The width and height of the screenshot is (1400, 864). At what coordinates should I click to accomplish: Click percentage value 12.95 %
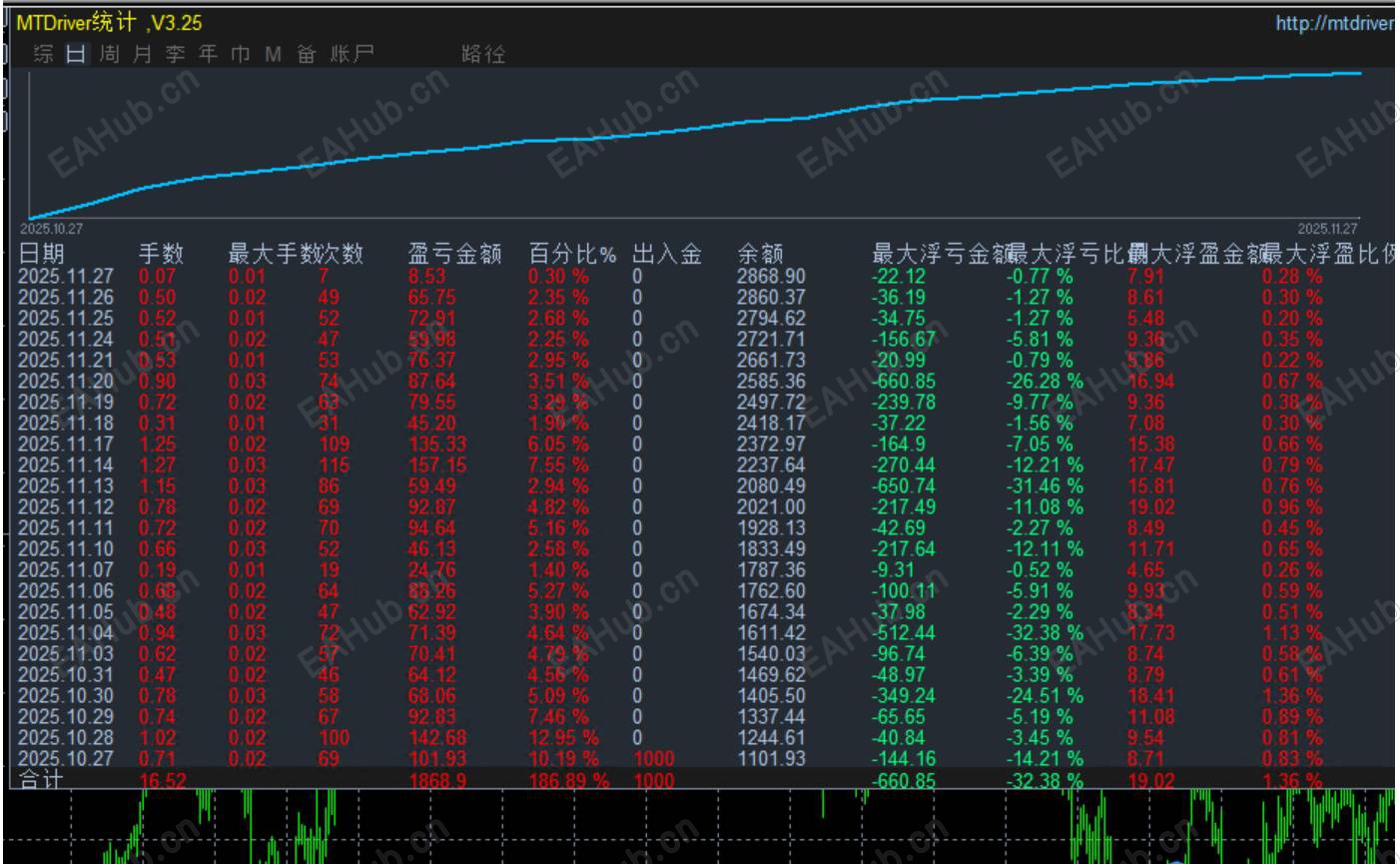(564, 738)
